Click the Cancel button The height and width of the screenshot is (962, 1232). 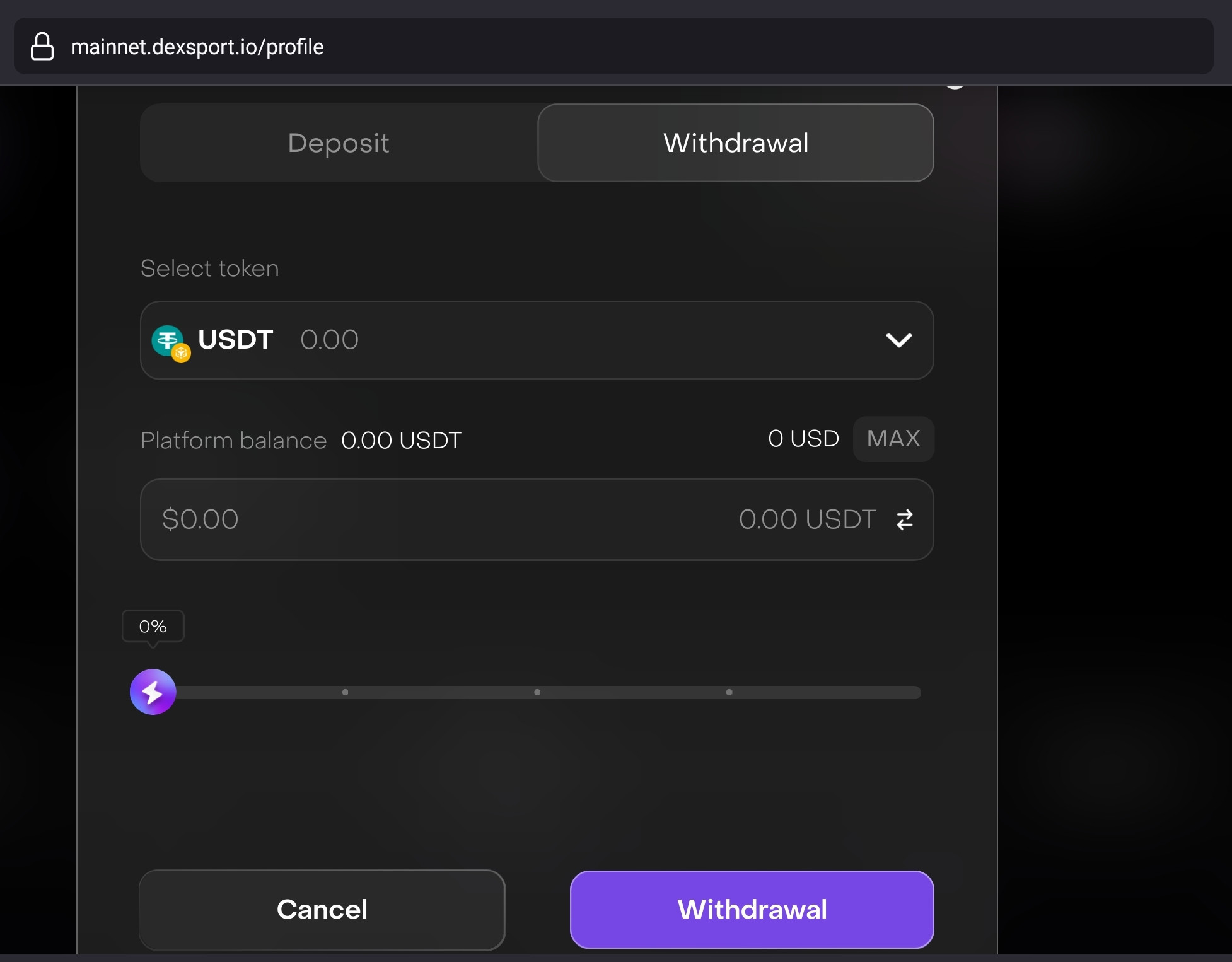(x=322, y=910)
